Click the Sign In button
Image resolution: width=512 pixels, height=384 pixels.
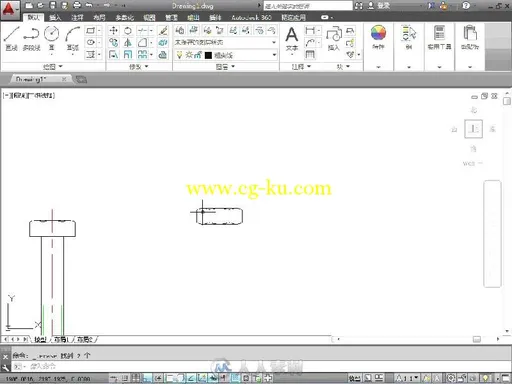379,5
